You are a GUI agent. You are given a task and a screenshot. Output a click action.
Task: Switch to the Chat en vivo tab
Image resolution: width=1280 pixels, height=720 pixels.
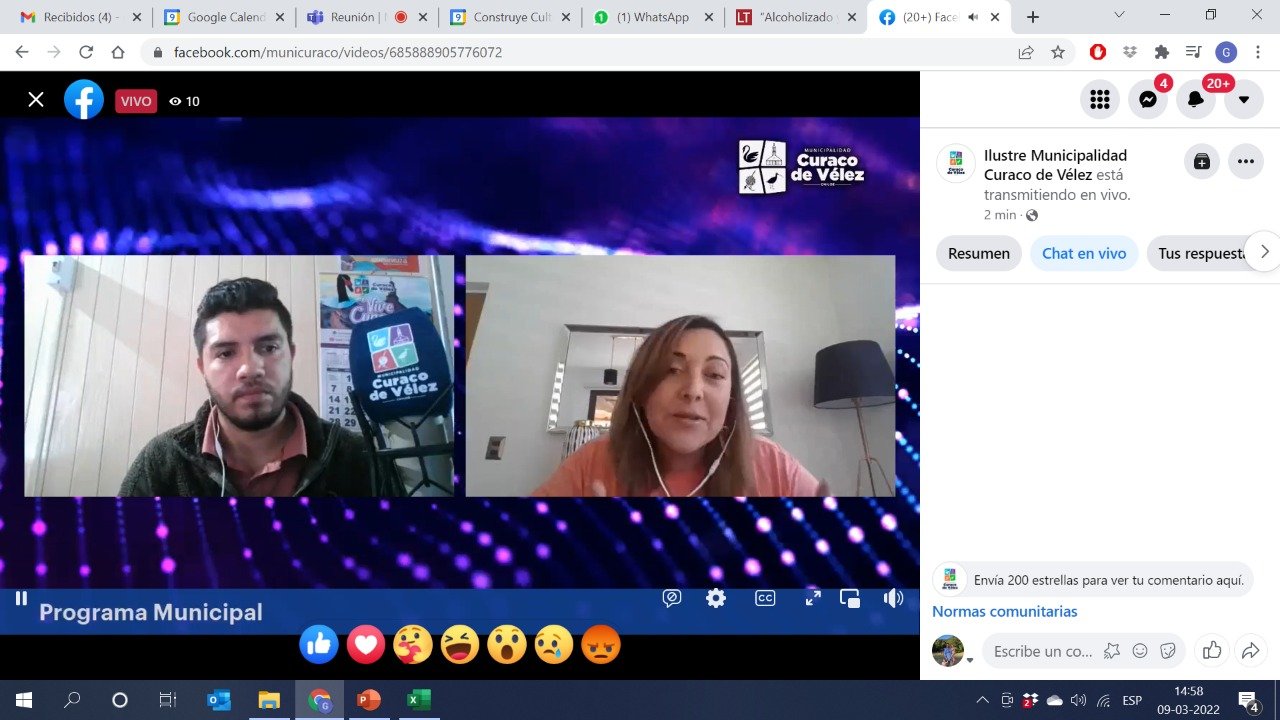pos(1084,253)
